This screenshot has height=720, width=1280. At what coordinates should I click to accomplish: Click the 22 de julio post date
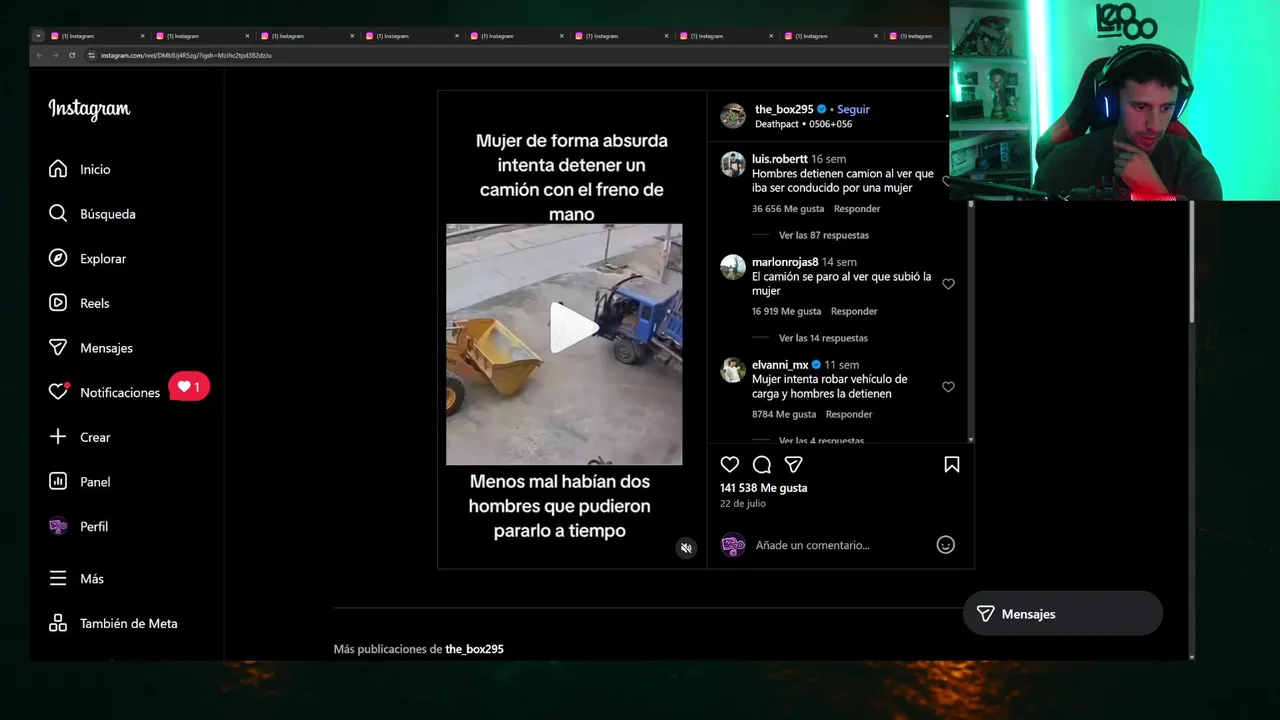(743, 504)
